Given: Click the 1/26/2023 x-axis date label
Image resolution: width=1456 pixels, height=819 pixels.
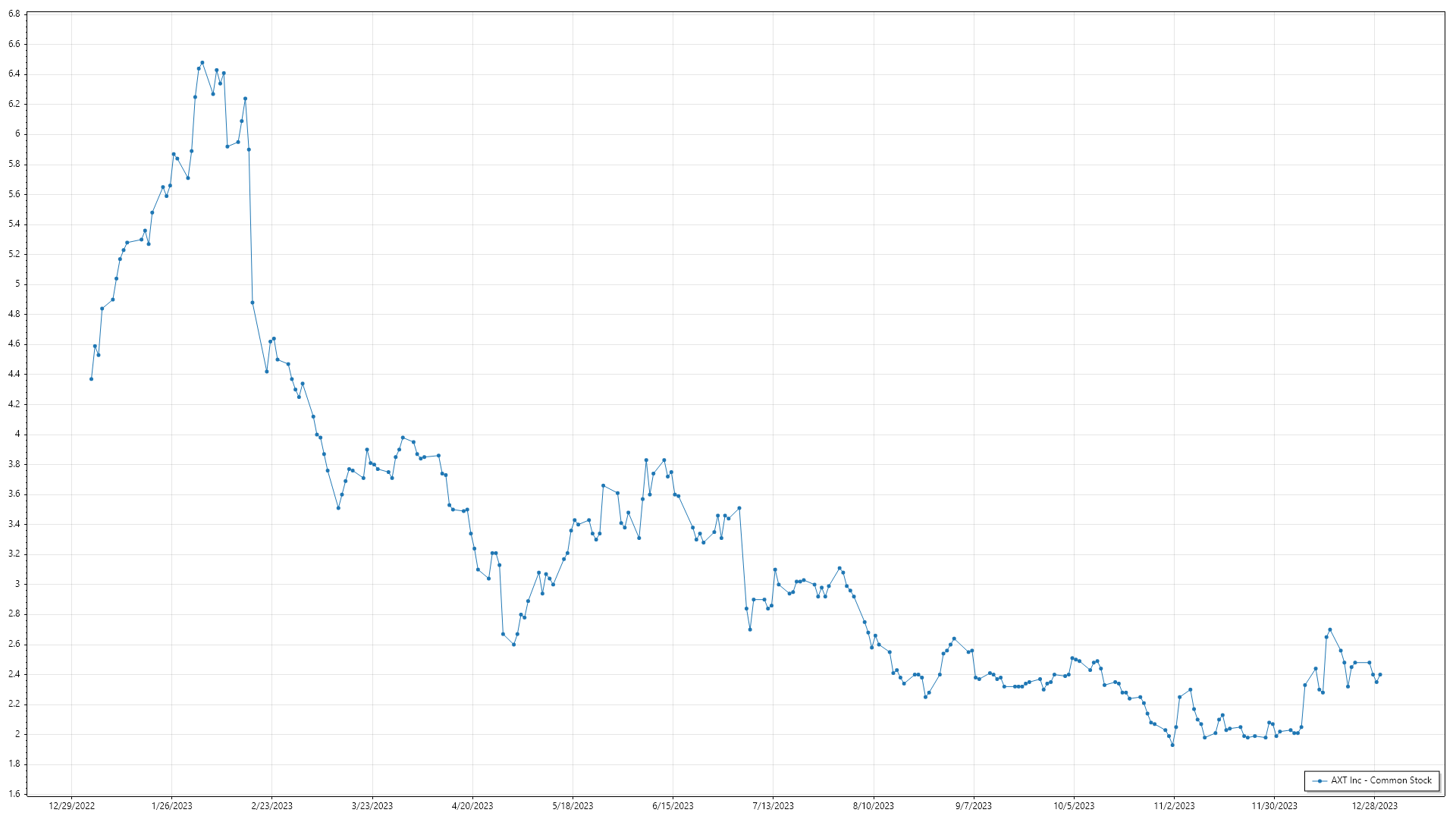Looking at the screenshot, I should point(172,805).
